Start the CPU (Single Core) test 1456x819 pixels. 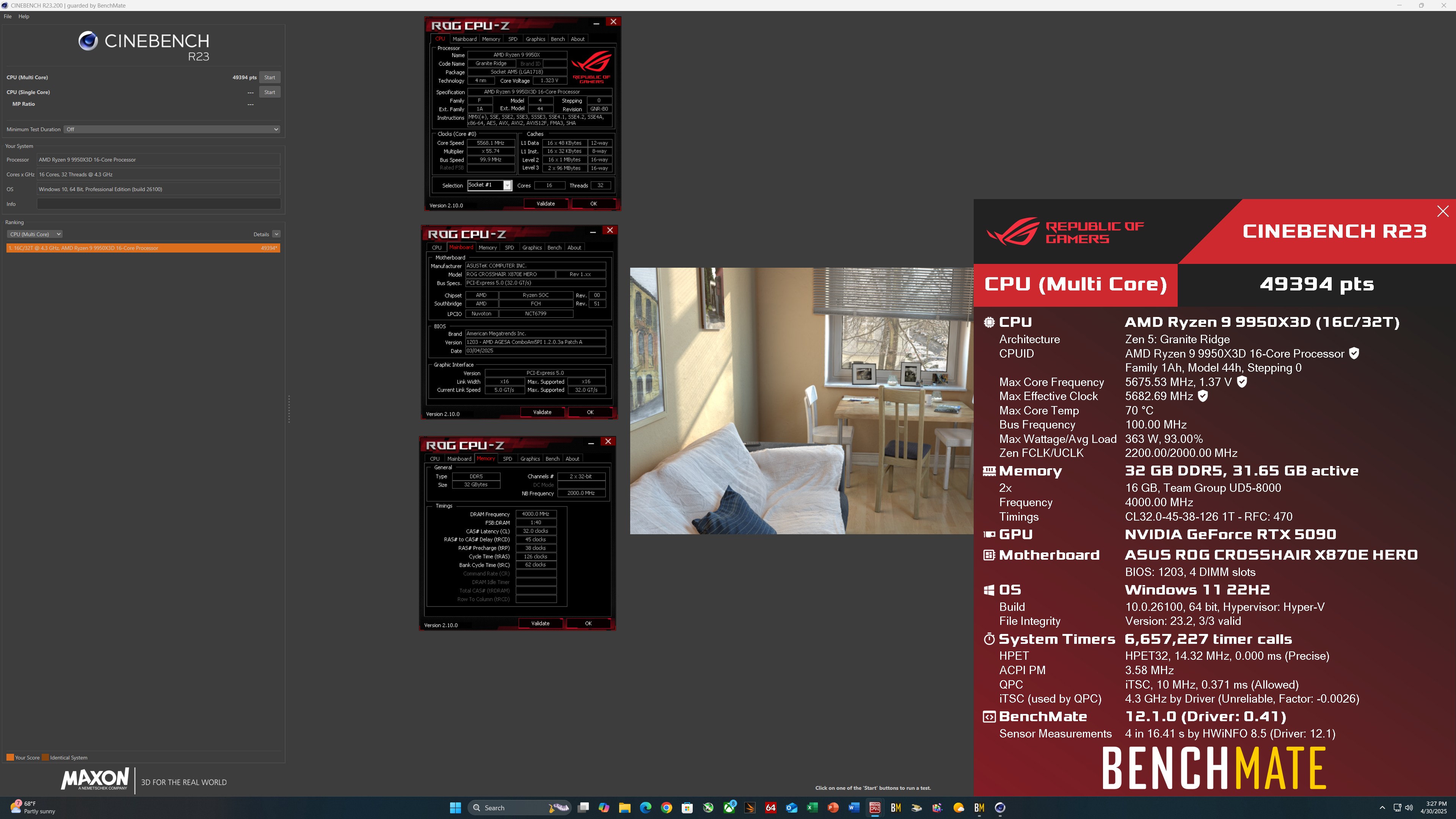click(270, 92)
